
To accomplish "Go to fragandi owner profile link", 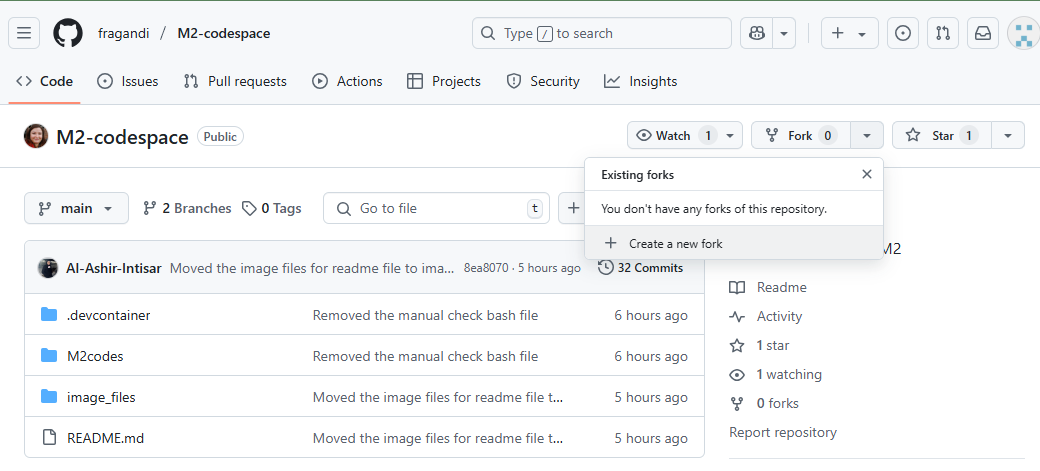I will click(123, 33).
